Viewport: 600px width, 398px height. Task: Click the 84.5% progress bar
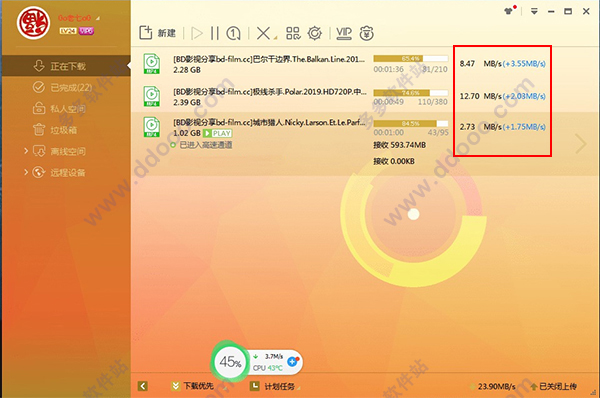[x=411, y=124]
